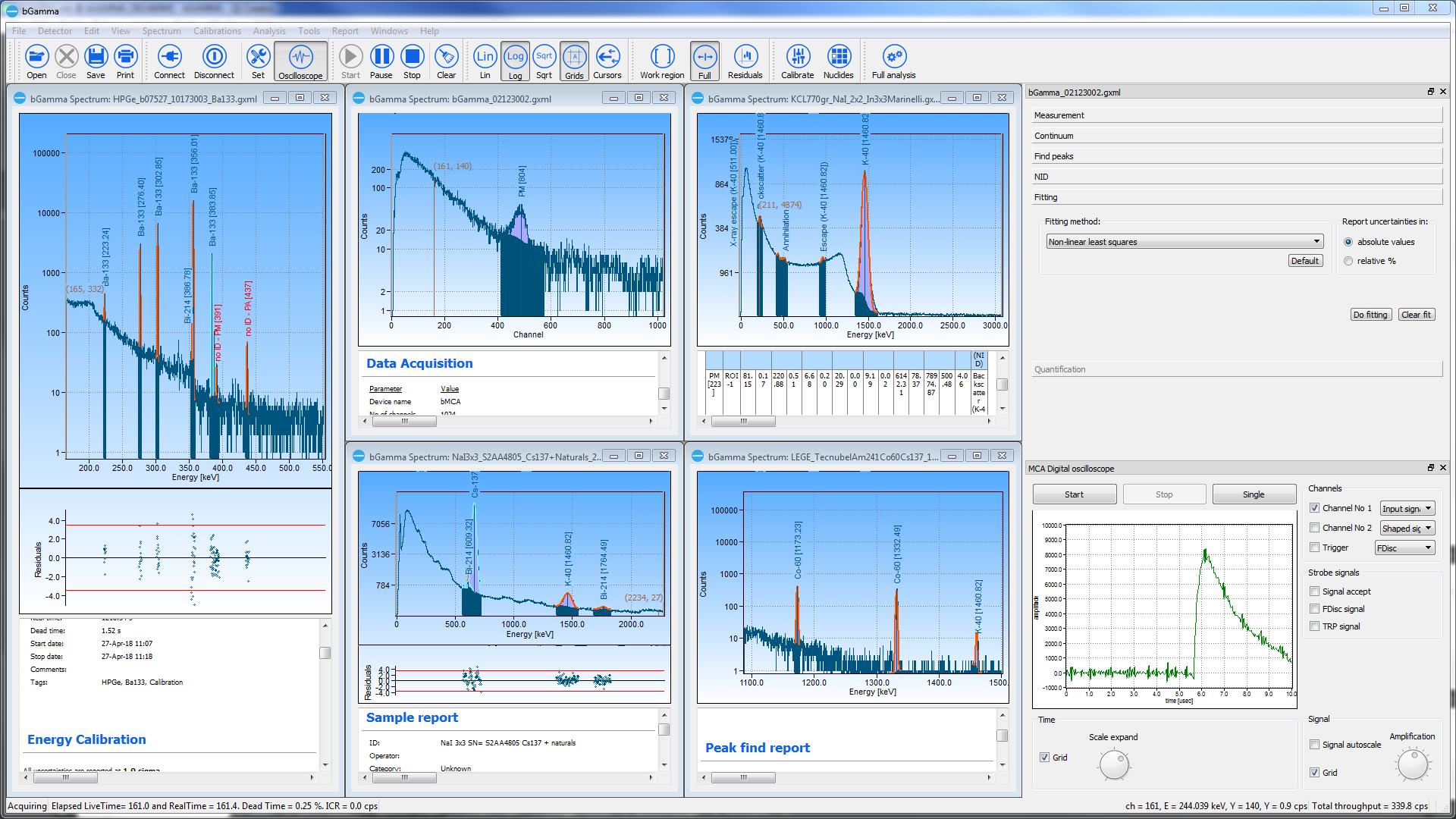This screenshot has width=1456, height=819.
Task: Click the Clear fit button
Action: [x=1416, y=315]
